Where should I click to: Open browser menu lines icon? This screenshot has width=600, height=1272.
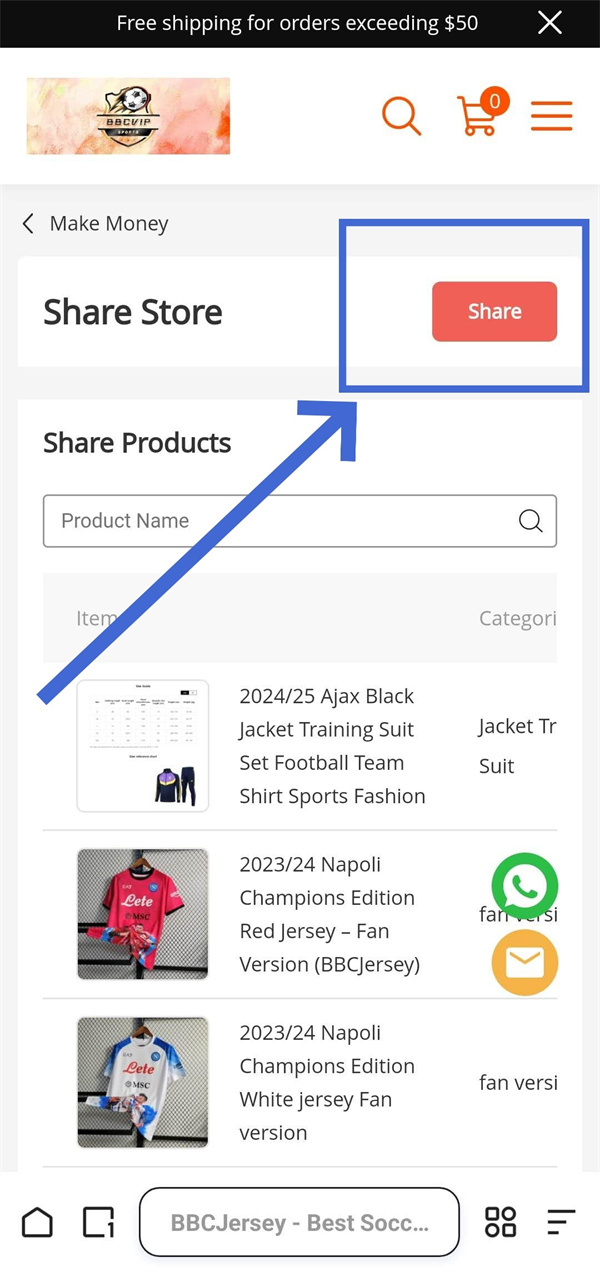561,1221
